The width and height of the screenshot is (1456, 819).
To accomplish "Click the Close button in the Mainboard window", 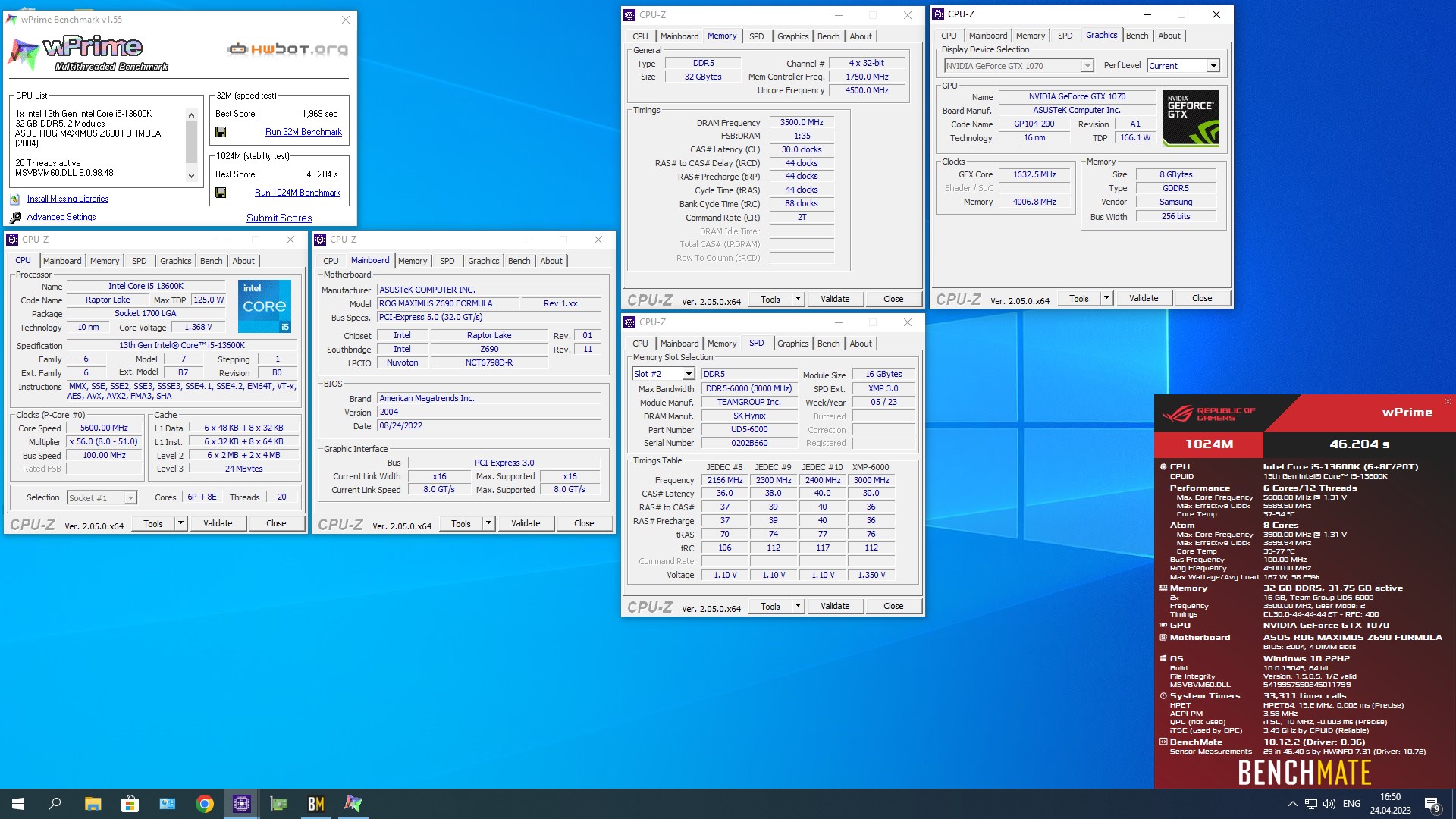I will (x=584, y=523).
